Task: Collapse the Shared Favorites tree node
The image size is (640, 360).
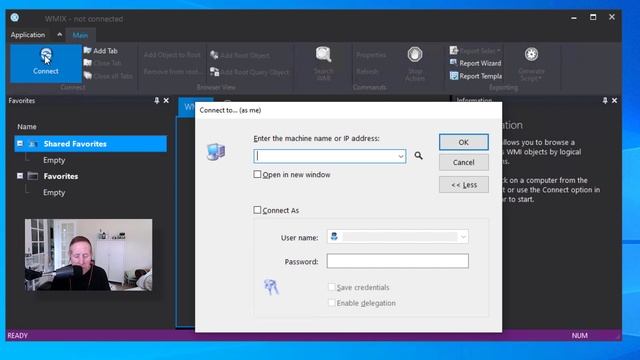Action: (20, 144)
